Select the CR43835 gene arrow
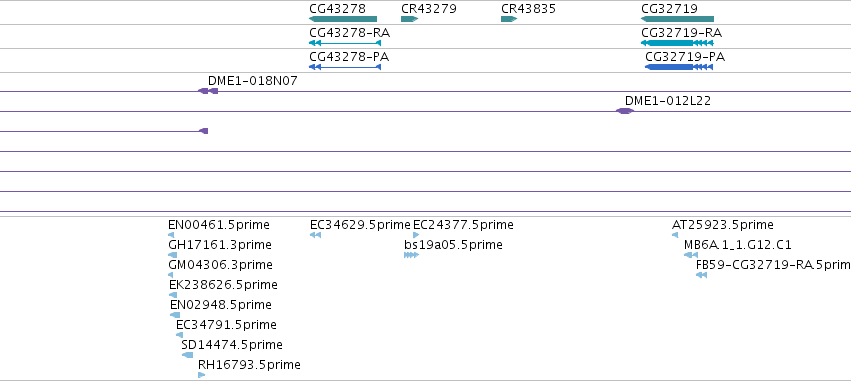The height and width of the screenshot is (381, 851). click(509, 19)
